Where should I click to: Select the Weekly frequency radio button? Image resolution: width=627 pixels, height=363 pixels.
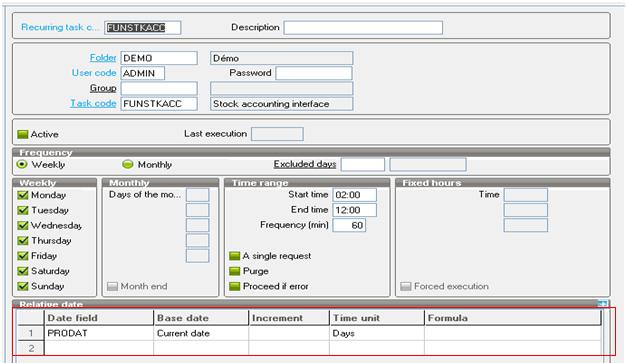tap(22, 164)
